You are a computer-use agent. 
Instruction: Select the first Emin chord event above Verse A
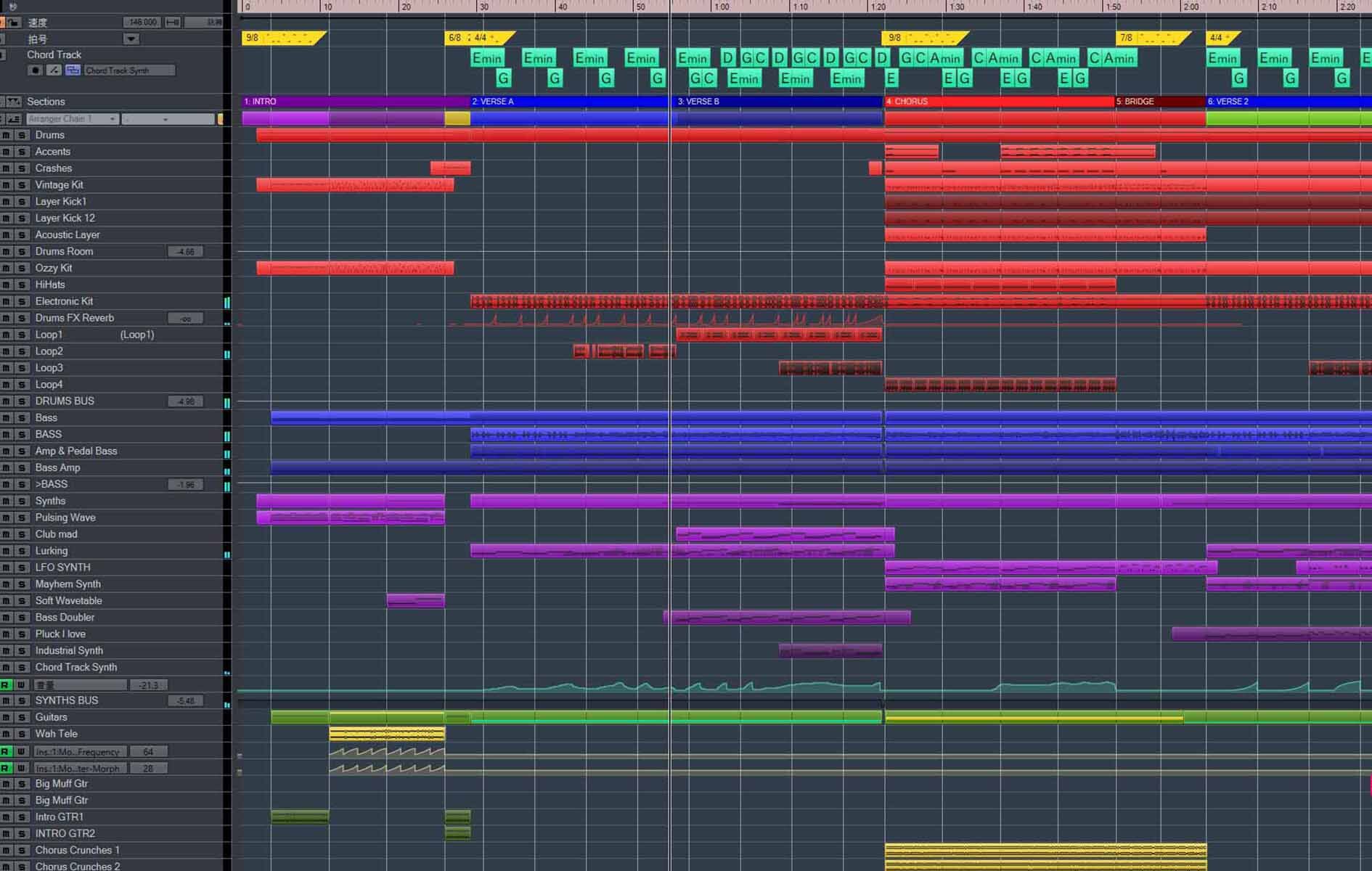click(487, 58)
